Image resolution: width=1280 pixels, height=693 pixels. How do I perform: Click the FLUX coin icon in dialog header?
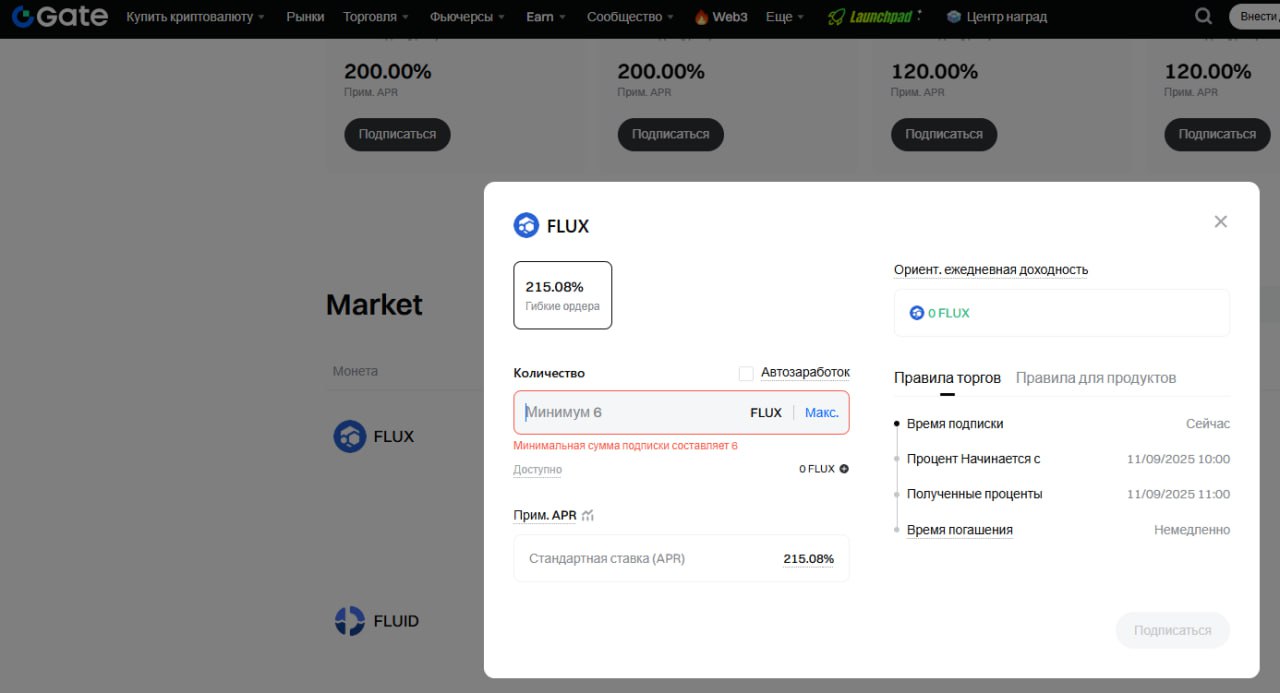(x=526, y=225)
